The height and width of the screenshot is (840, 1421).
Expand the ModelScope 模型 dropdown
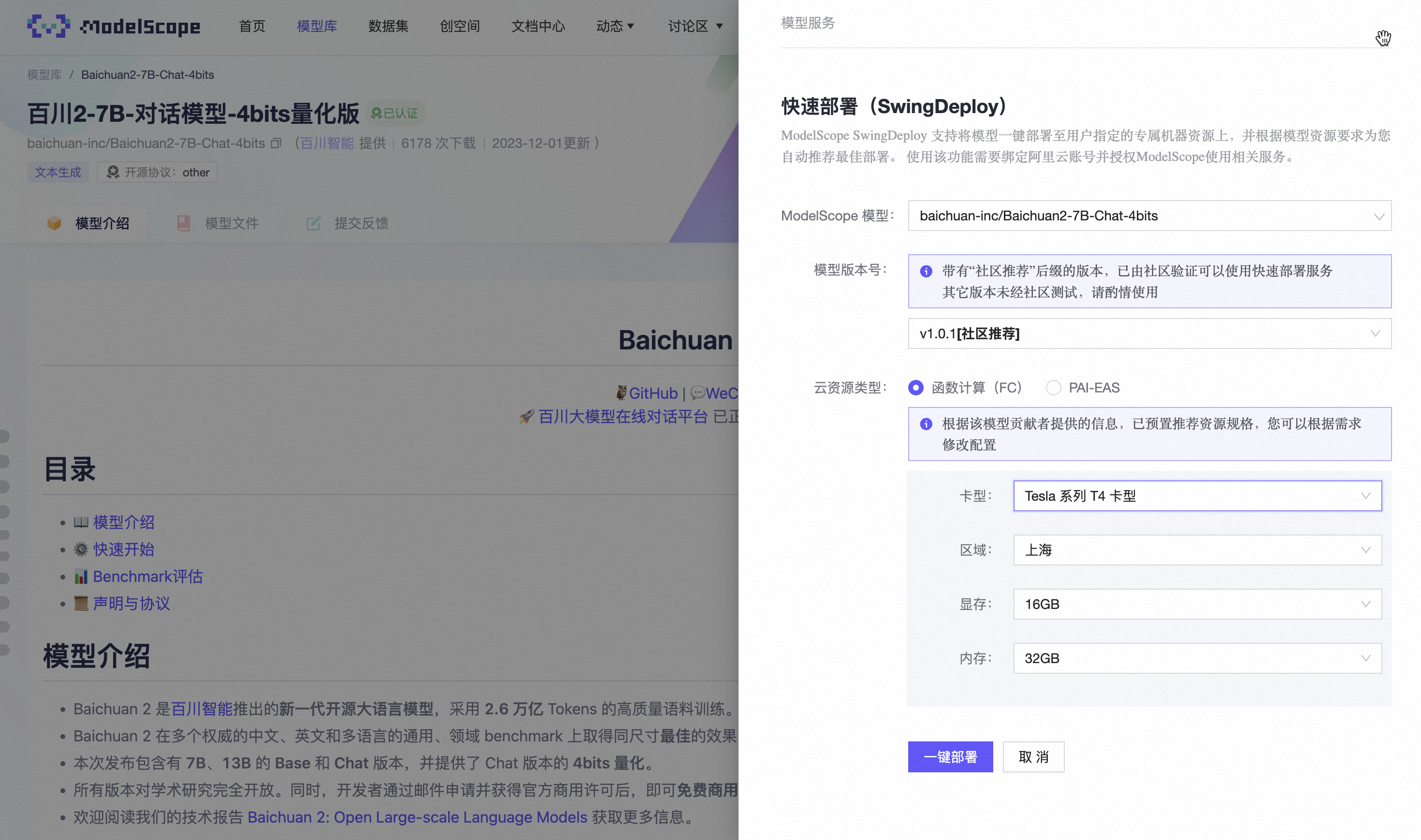point(1149,216)
